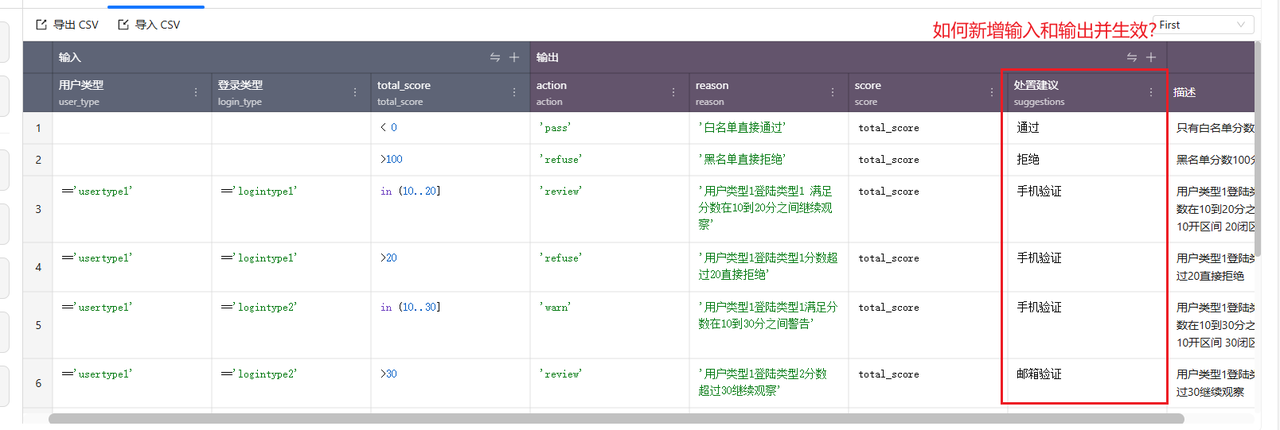Click 导出 CSV to export the table
This screenshot has width=1280, height=430.
[x=67, y=25]
